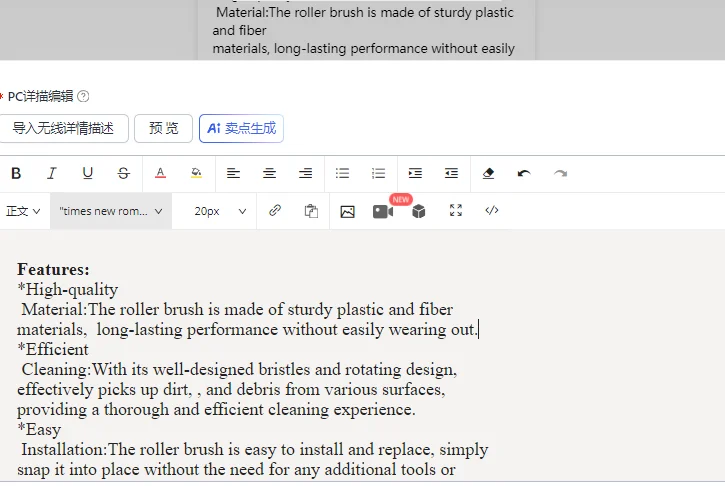
Task: Clear formatting with the eraser icon
Action: 488,173
